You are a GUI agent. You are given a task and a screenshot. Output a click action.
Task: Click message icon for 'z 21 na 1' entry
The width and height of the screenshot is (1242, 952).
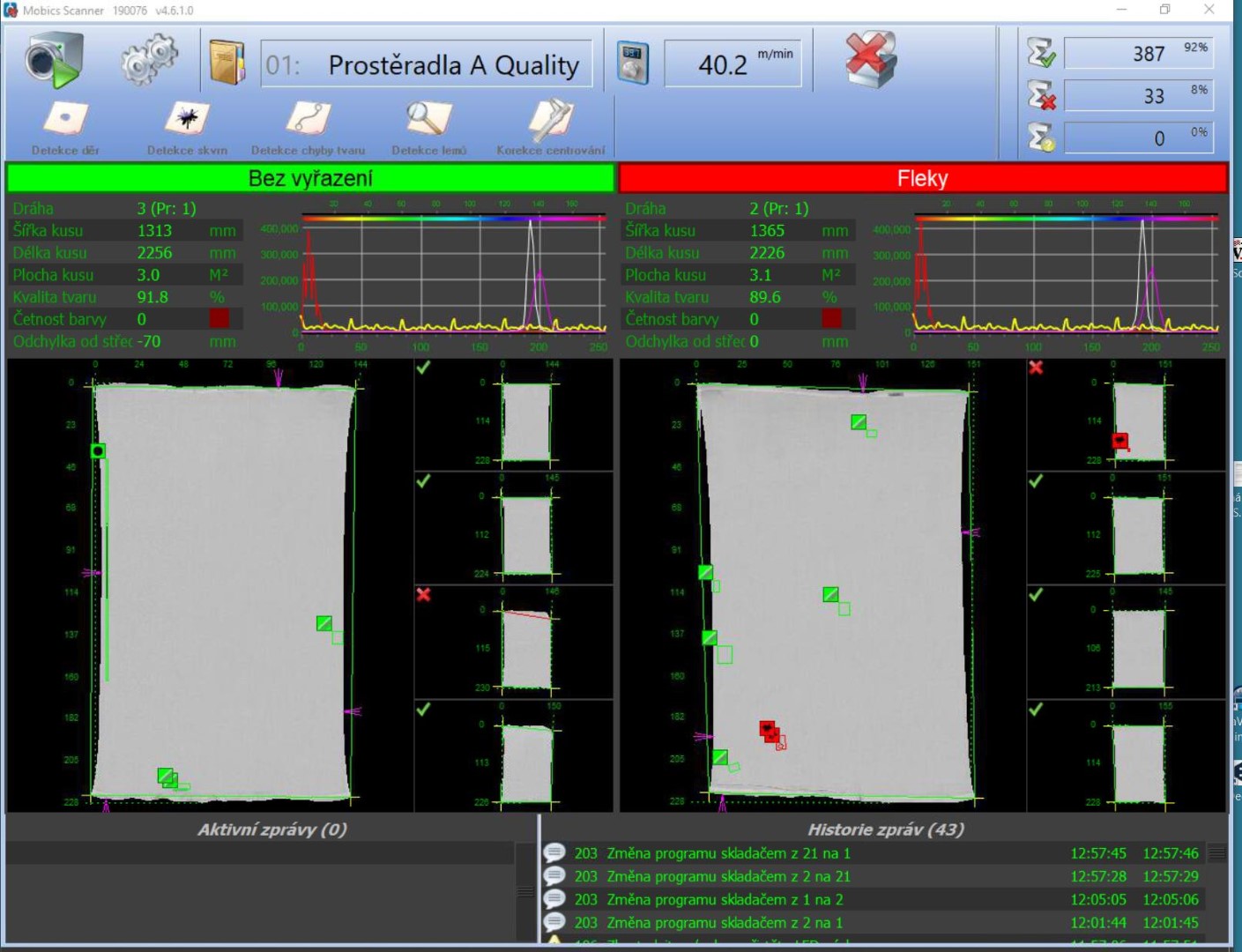click(x=554, y=852)
